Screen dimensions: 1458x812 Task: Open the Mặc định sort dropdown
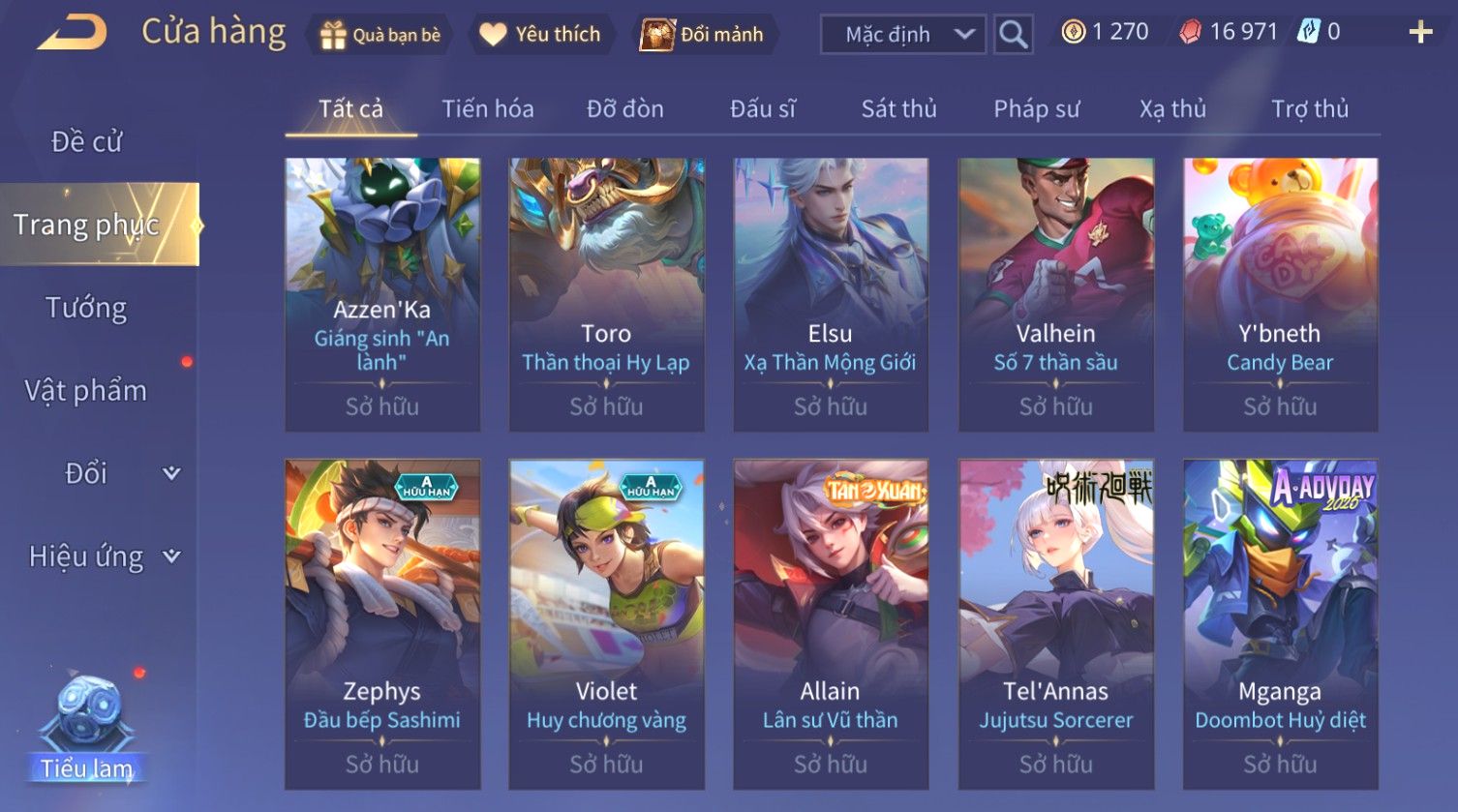[903, 35]
